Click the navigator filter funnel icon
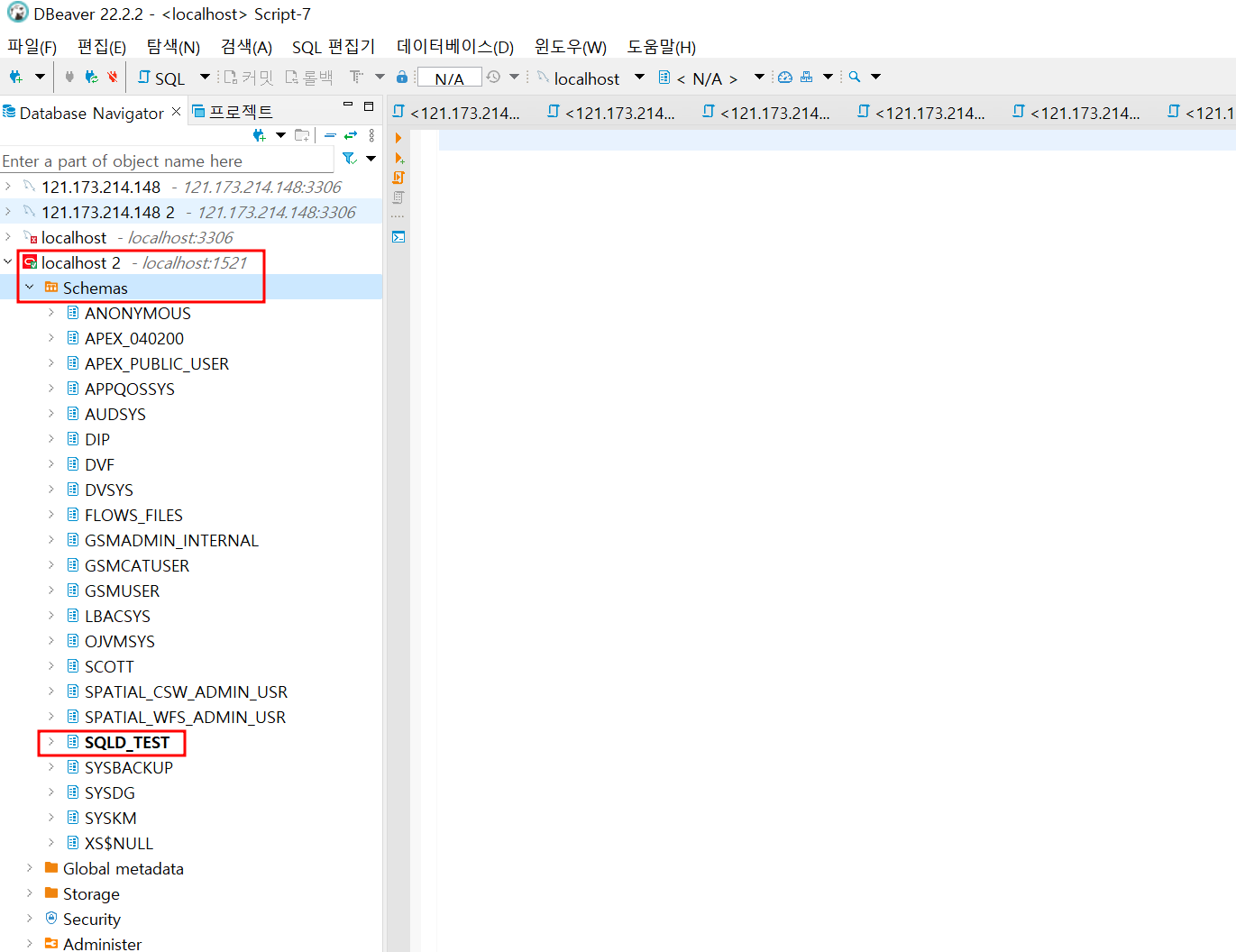Screen dimensions: 1236x952 tap(350, 159)
